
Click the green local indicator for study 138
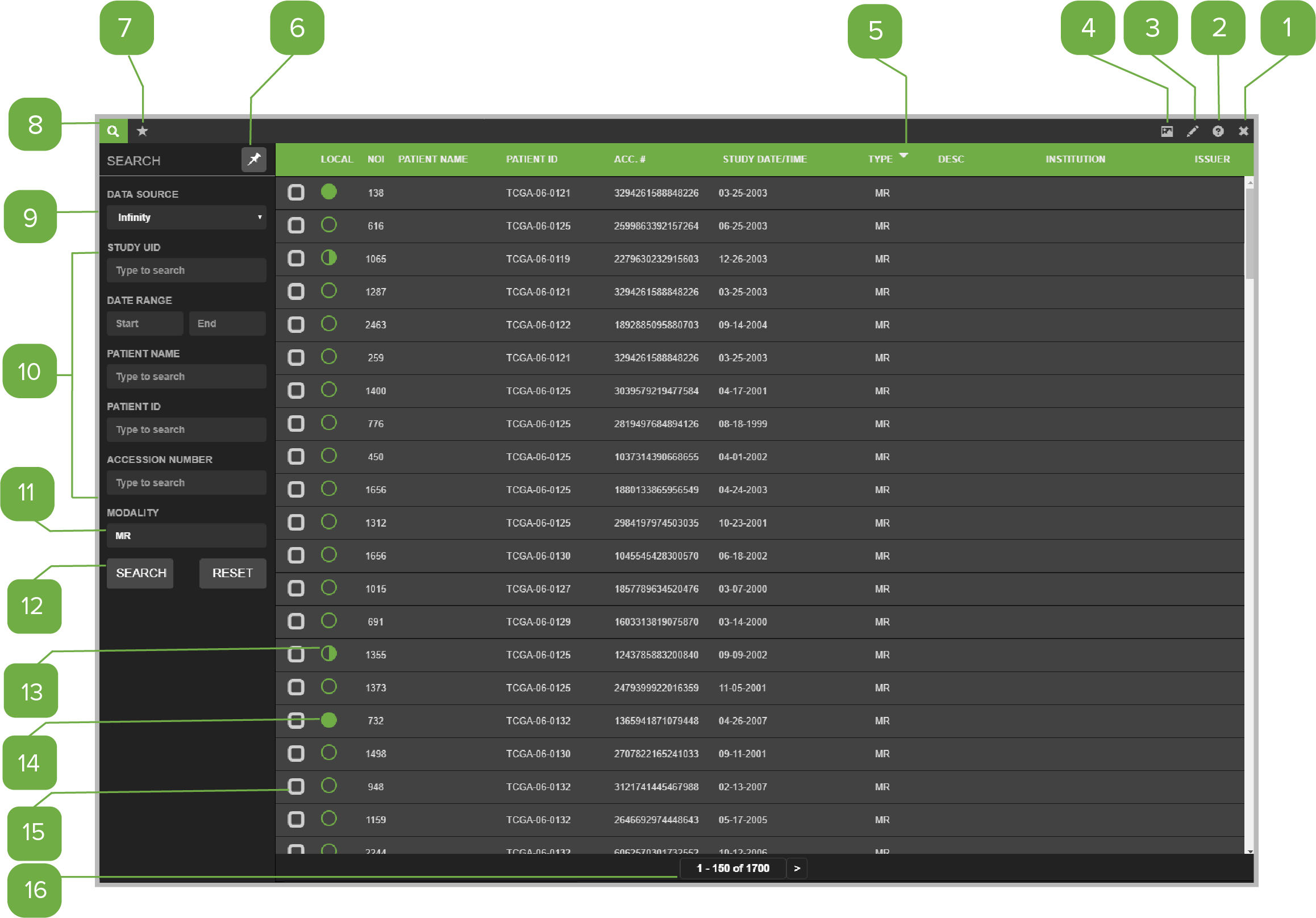pos(330,193)
